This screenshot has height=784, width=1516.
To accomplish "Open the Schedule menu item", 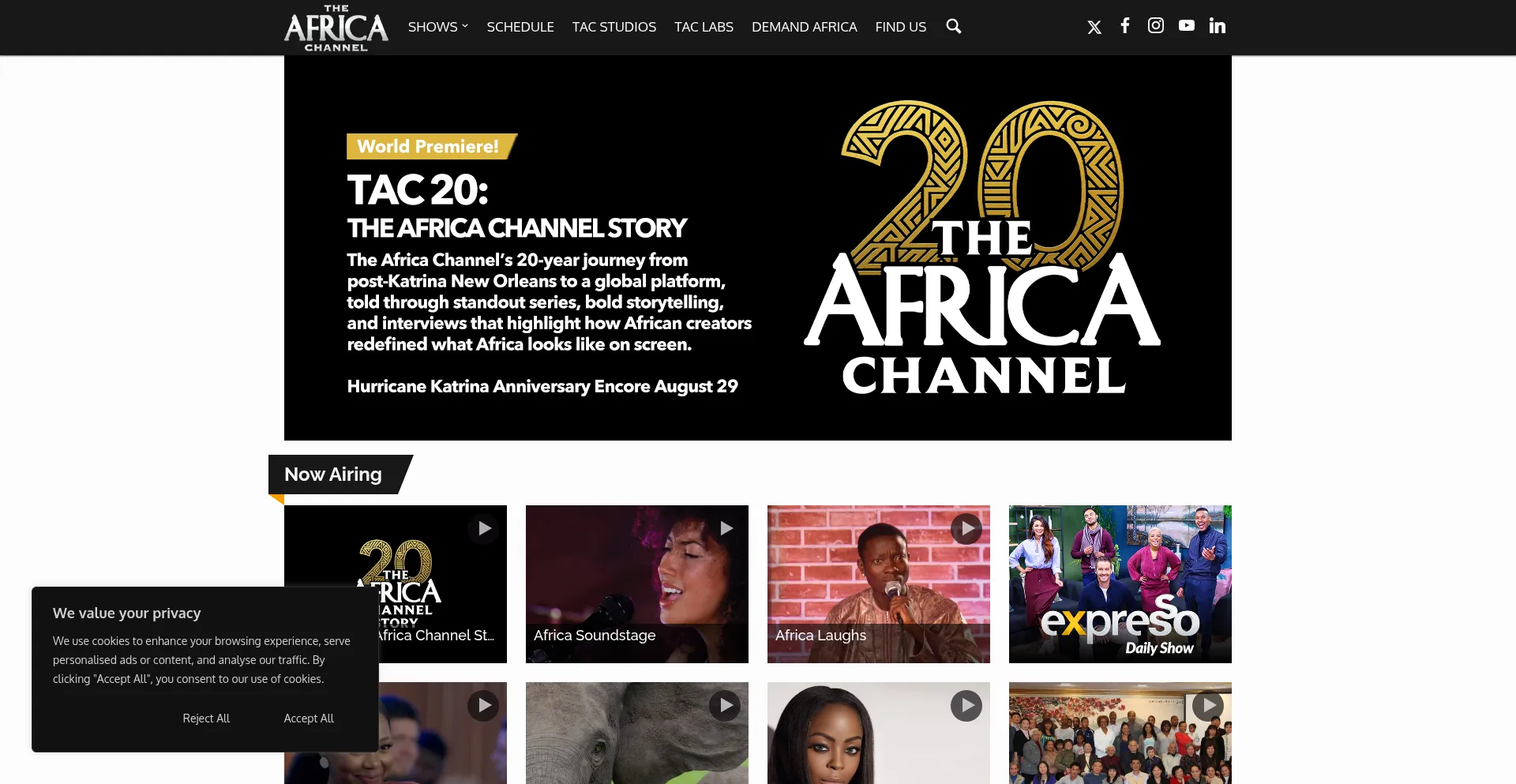I will click(x=520, y=27).
